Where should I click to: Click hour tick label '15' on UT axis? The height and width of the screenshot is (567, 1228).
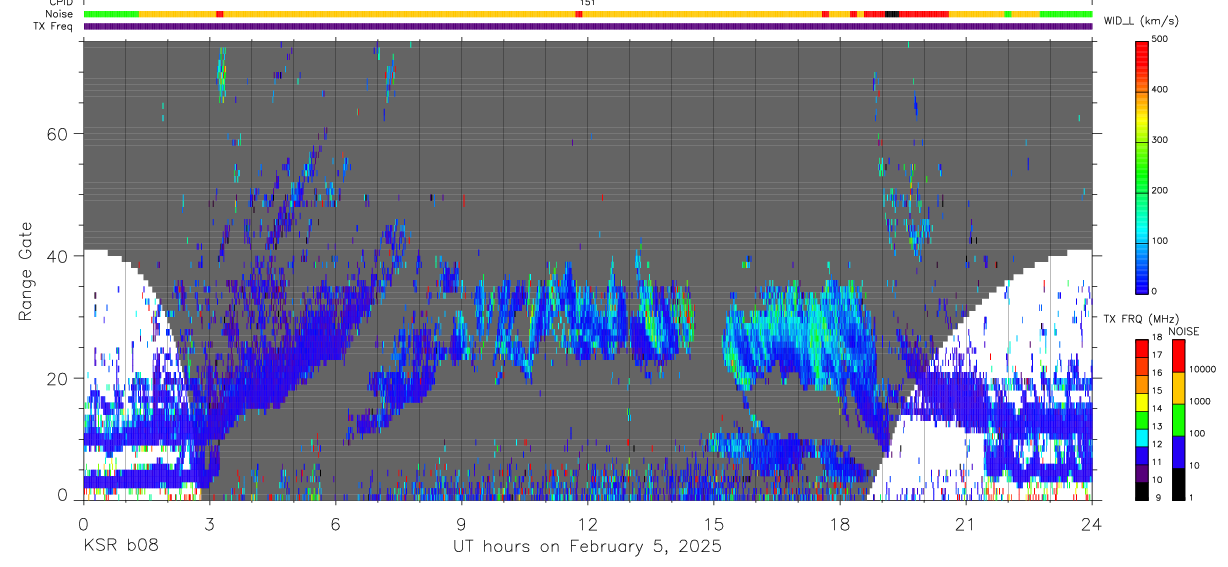click(714, 523)
